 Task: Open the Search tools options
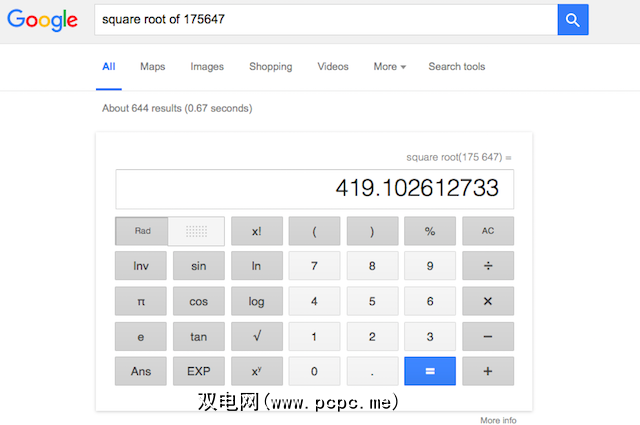(x=456, y=67)
